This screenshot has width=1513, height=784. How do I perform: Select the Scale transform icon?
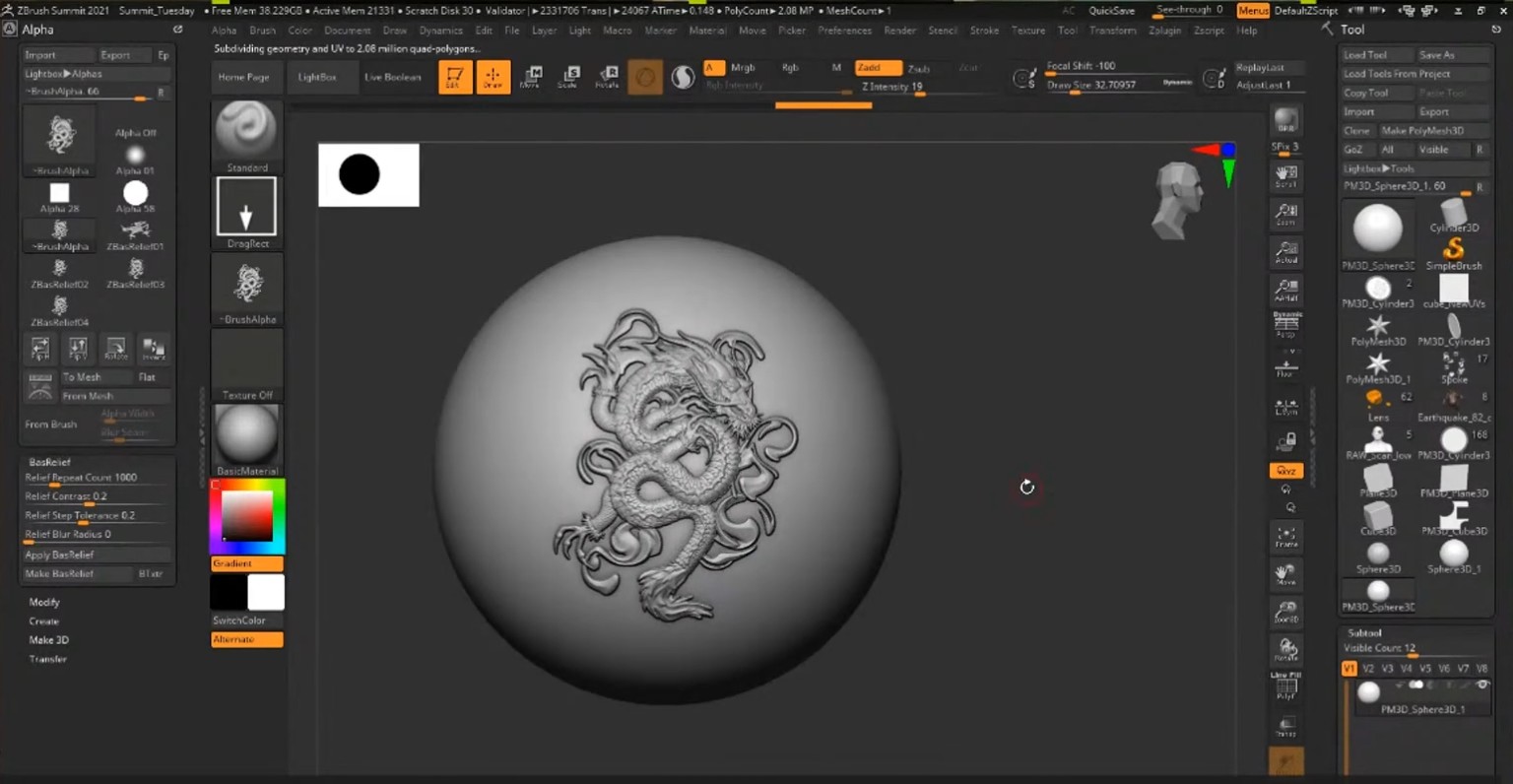pyautogui.click(x=568, y=77)
